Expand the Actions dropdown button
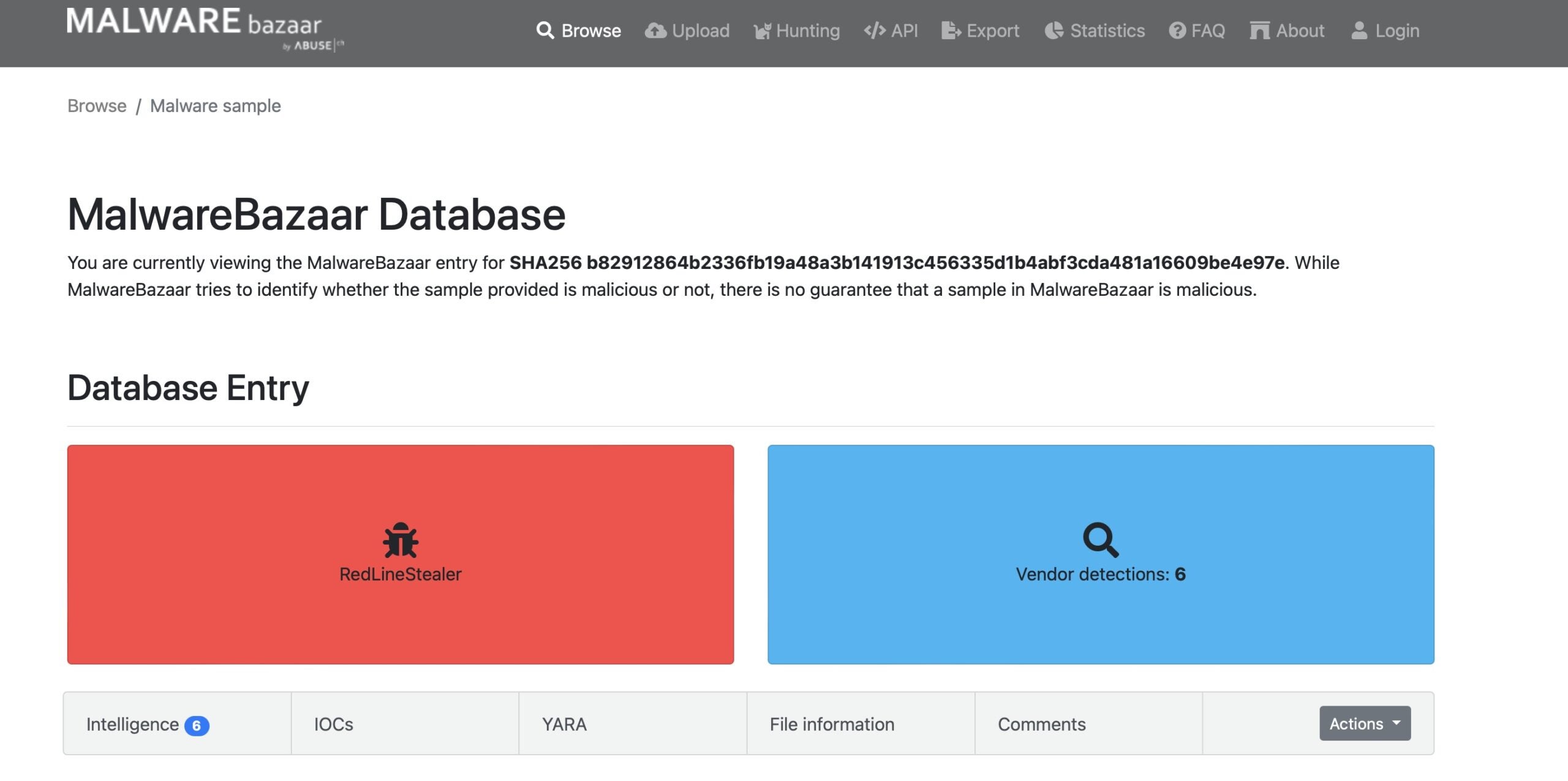1568x781 pixels. pos(1365,723)
